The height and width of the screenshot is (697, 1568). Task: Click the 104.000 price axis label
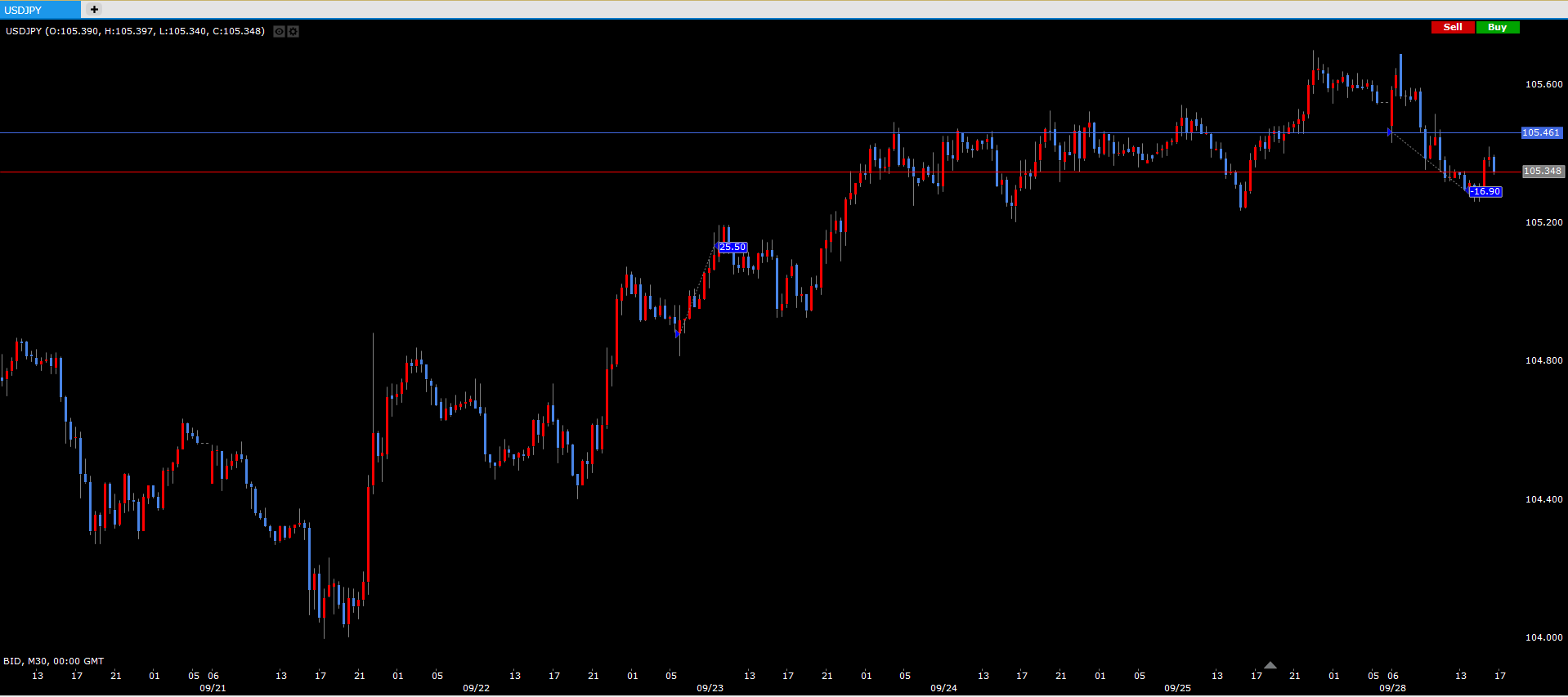click(x=1543, y=637)
